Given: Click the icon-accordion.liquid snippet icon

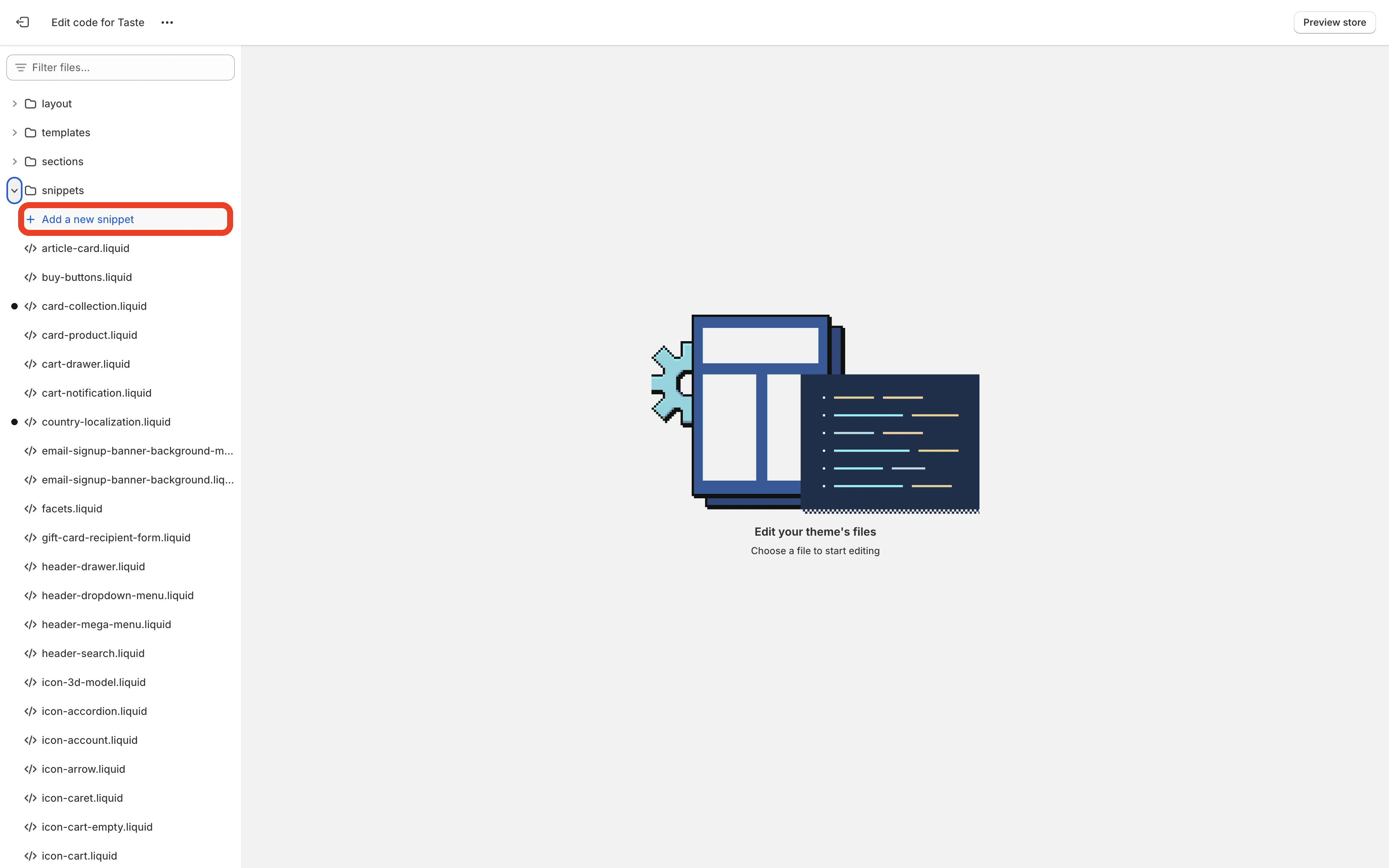Looking at the screenshot, I should click(30, 711).
